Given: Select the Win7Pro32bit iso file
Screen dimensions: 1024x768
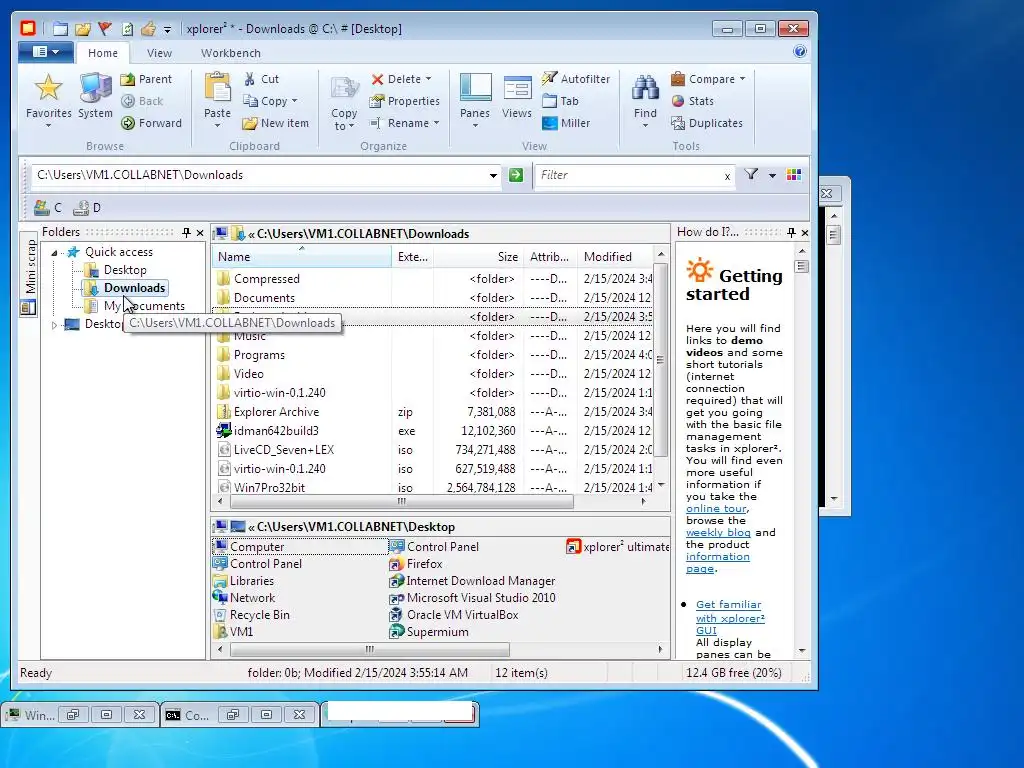Looking at the screenshot, I should [x=269, y=487].
